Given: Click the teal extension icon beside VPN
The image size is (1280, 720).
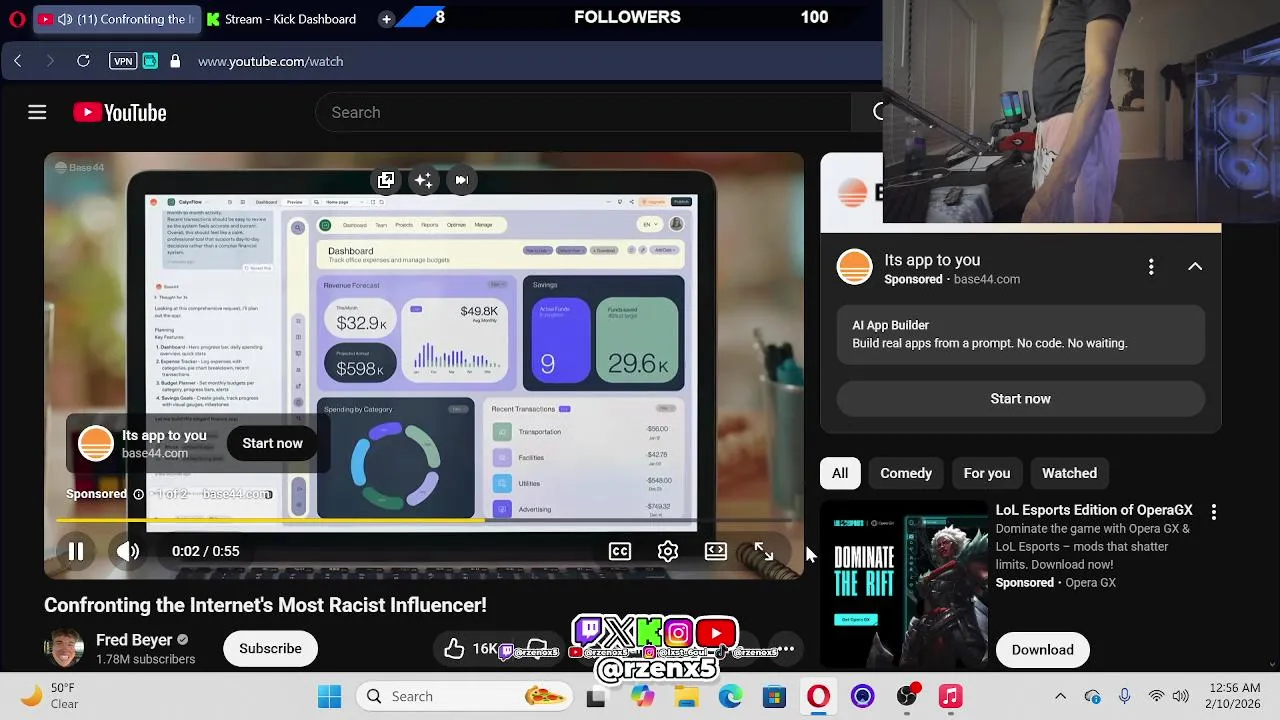Looking at the screenshot, I should pyautogui.click(x=150, y=61).
